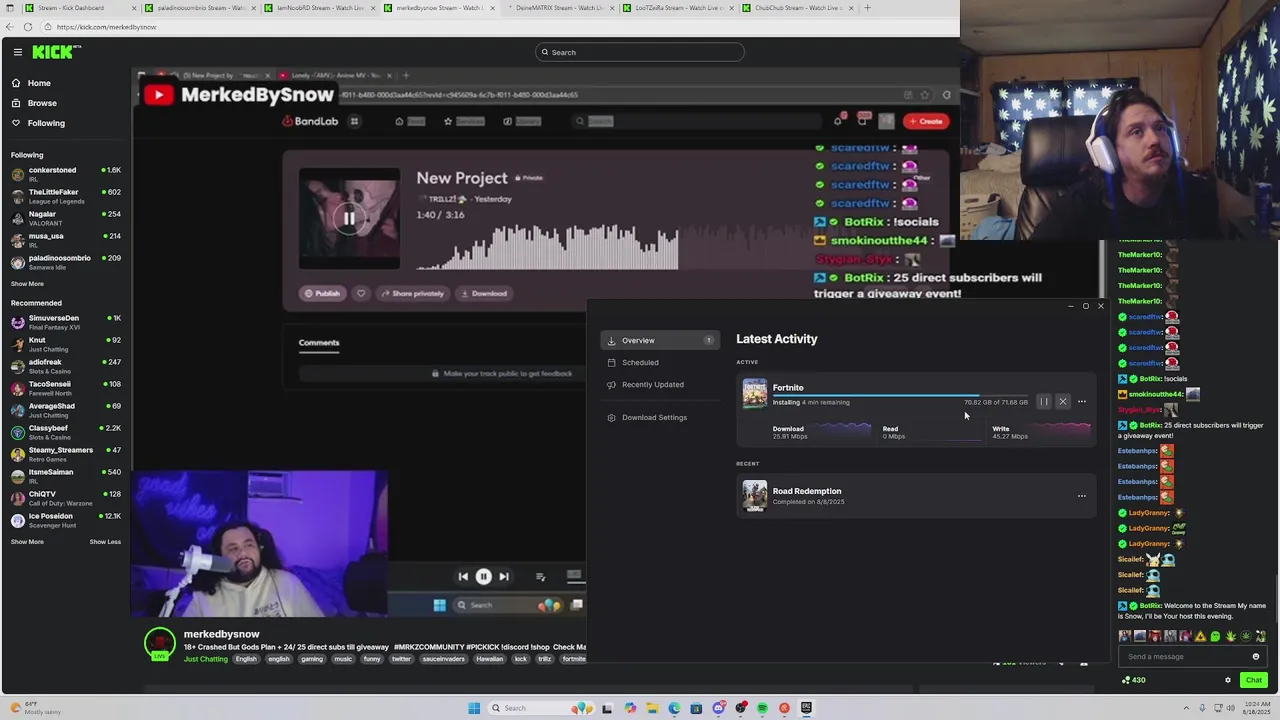1280x720 pixels.
Task: Pause the BandLab track cover player
Action: pos(349,218)
